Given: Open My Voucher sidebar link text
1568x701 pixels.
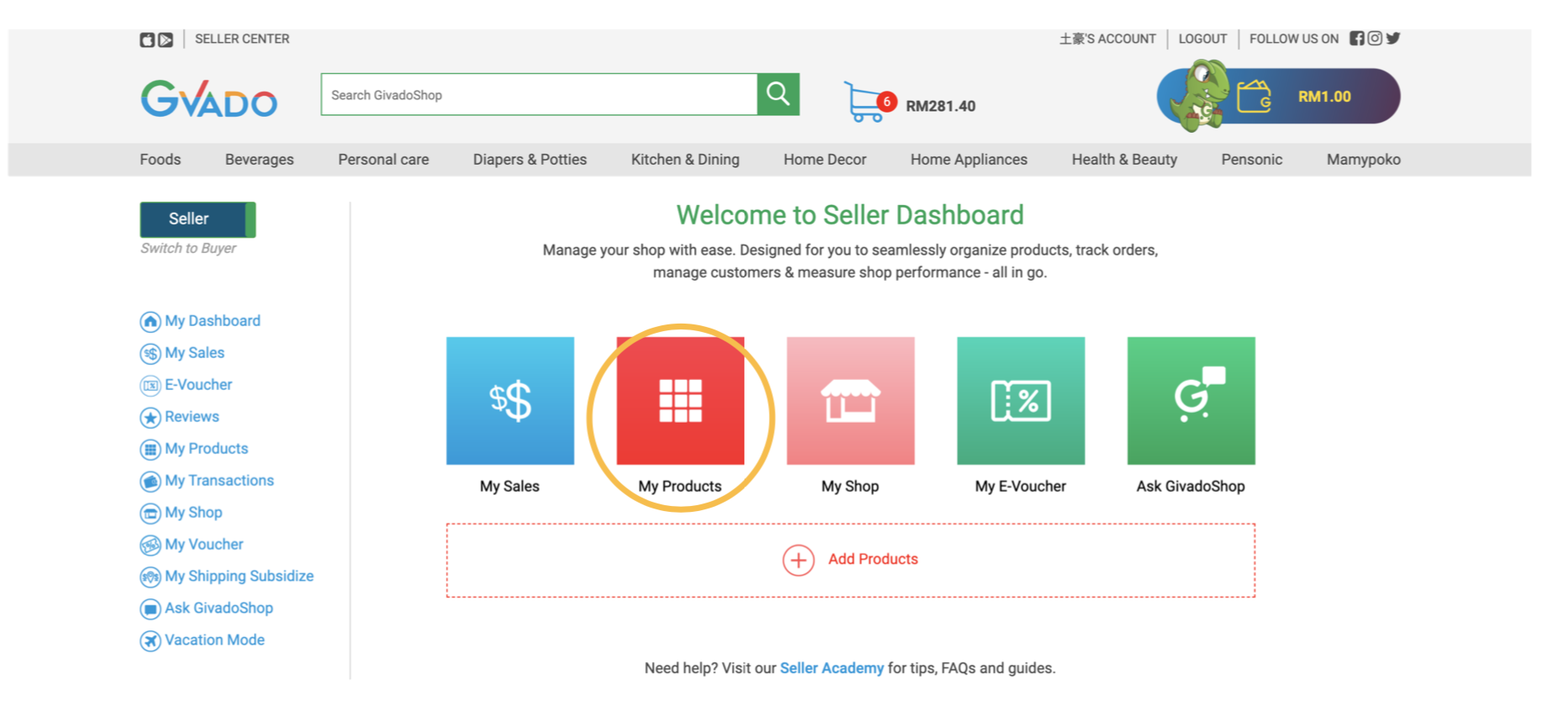Looking at the screenshot, I should [x=204, y=545].
